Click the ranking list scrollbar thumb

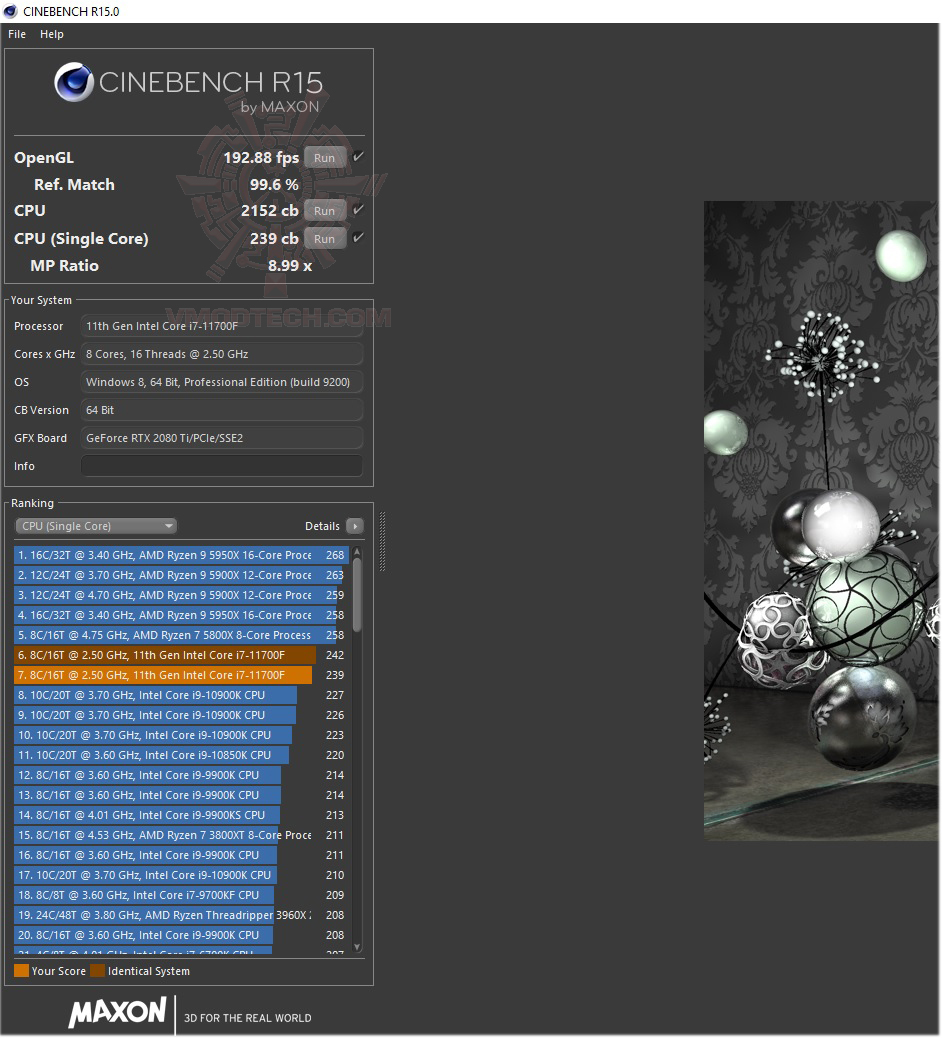pyautogui.click(x=357, y=594)
